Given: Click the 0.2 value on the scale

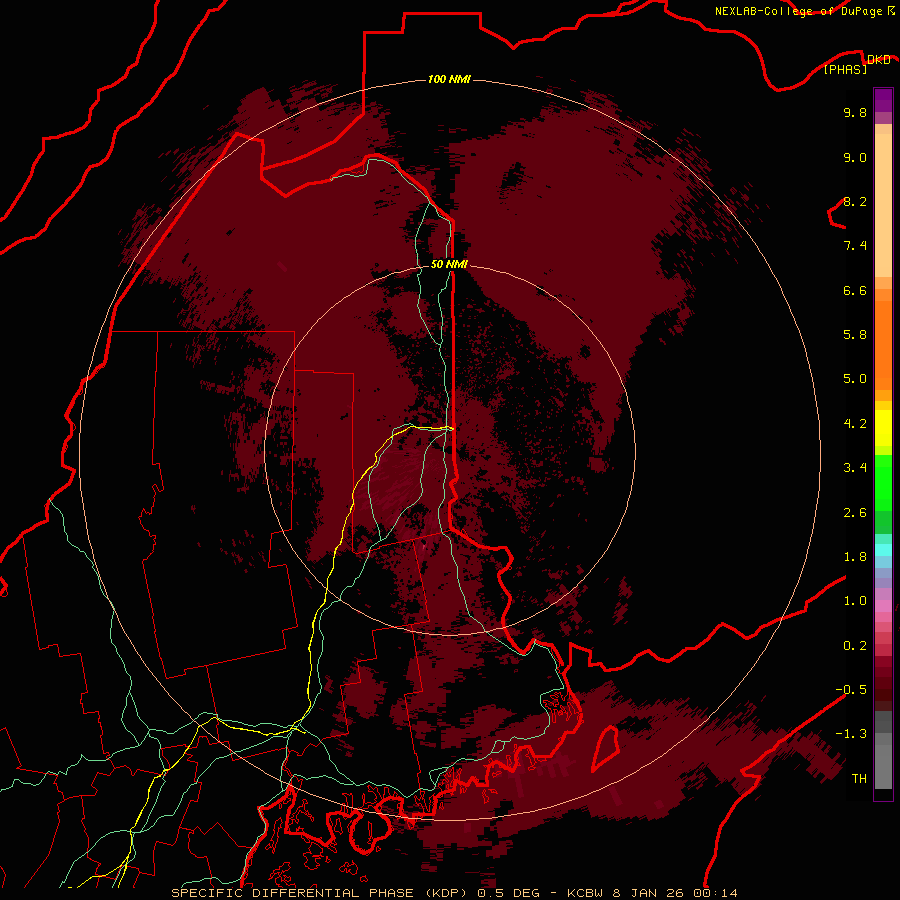Looking at the screenshot, I should click(x=855, y=645).
